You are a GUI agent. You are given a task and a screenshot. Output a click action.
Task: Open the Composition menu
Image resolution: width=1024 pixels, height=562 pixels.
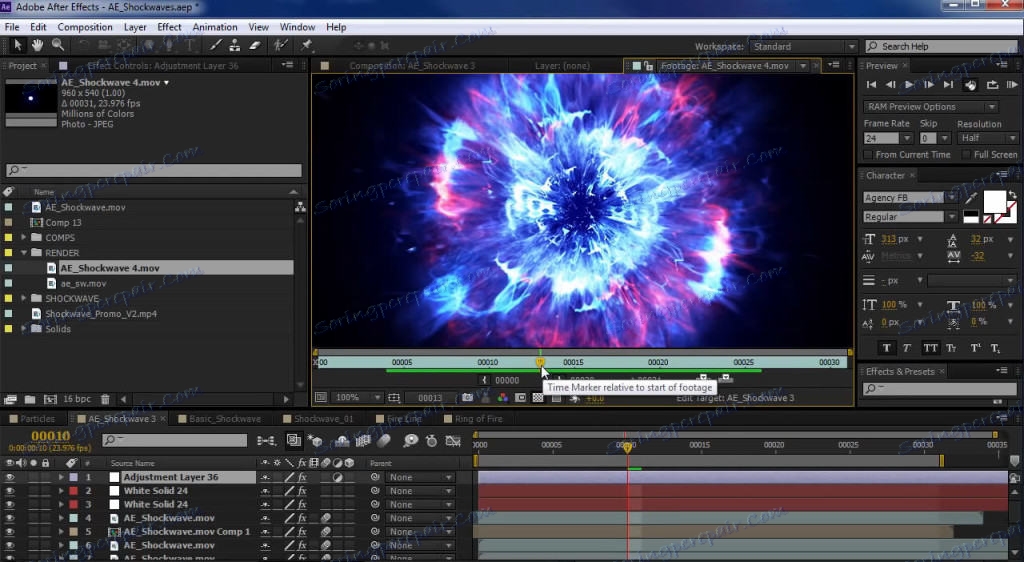tap(84, 27)
